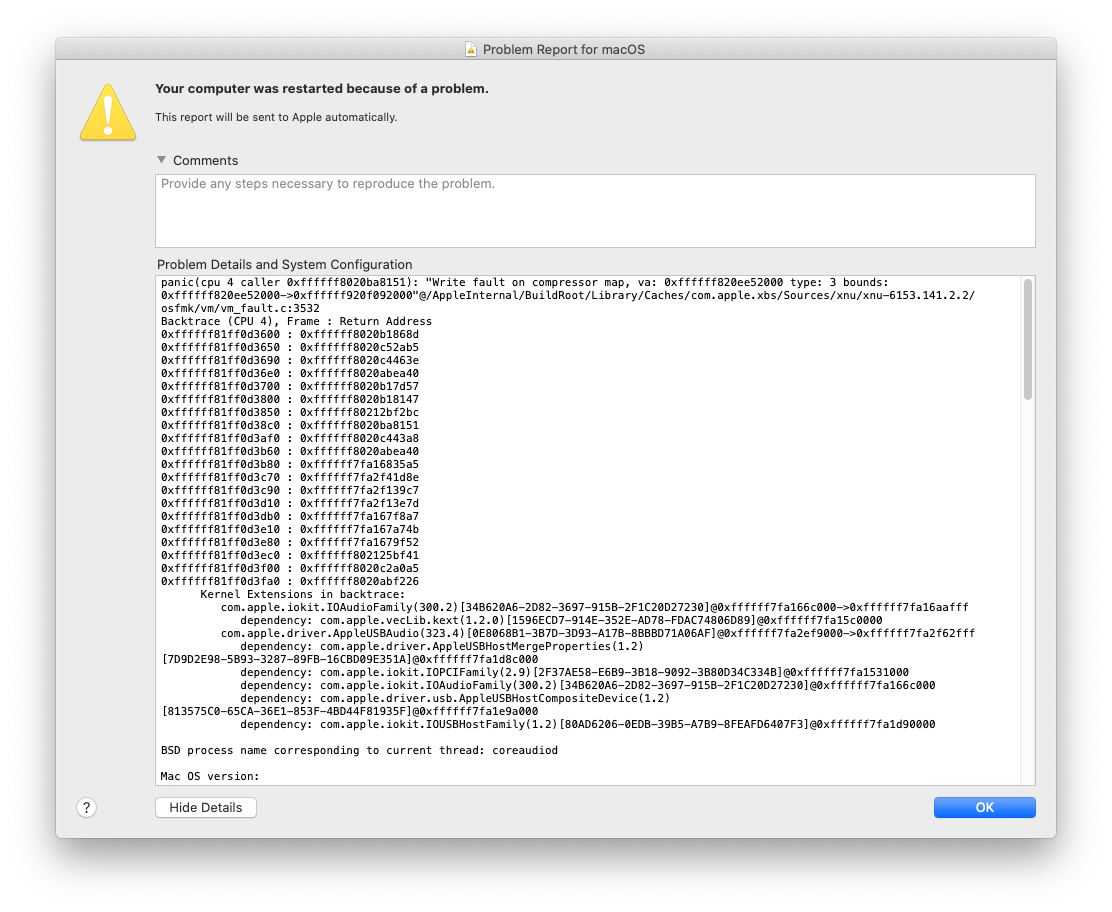Click the "osfmk/vm/vm_fault.c:3532" line
The height and width of the screenshot is (912, 1112).
(240, 308)
